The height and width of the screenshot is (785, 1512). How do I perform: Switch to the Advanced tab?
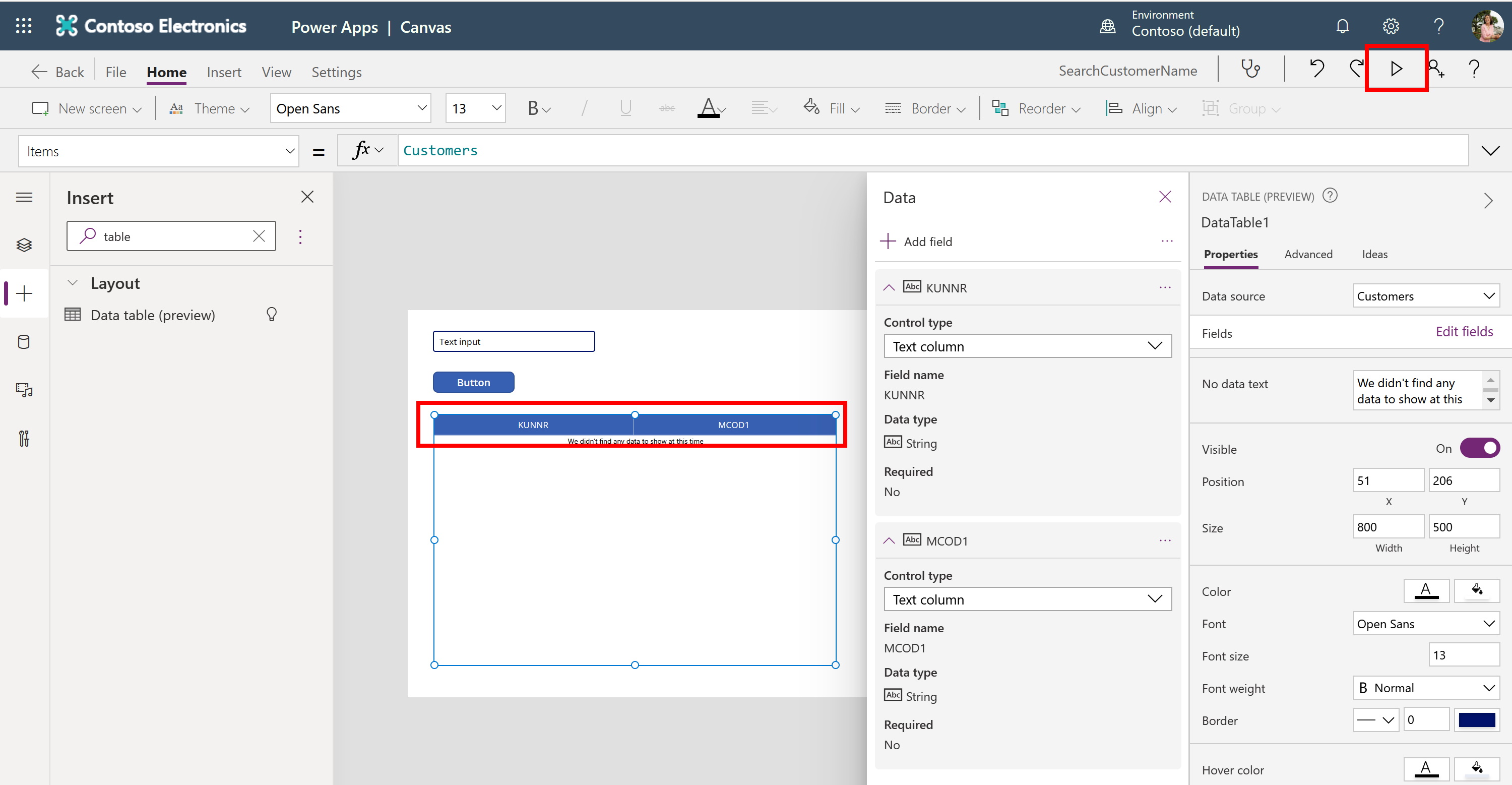pyautogui.click(x=1308, y=254)
